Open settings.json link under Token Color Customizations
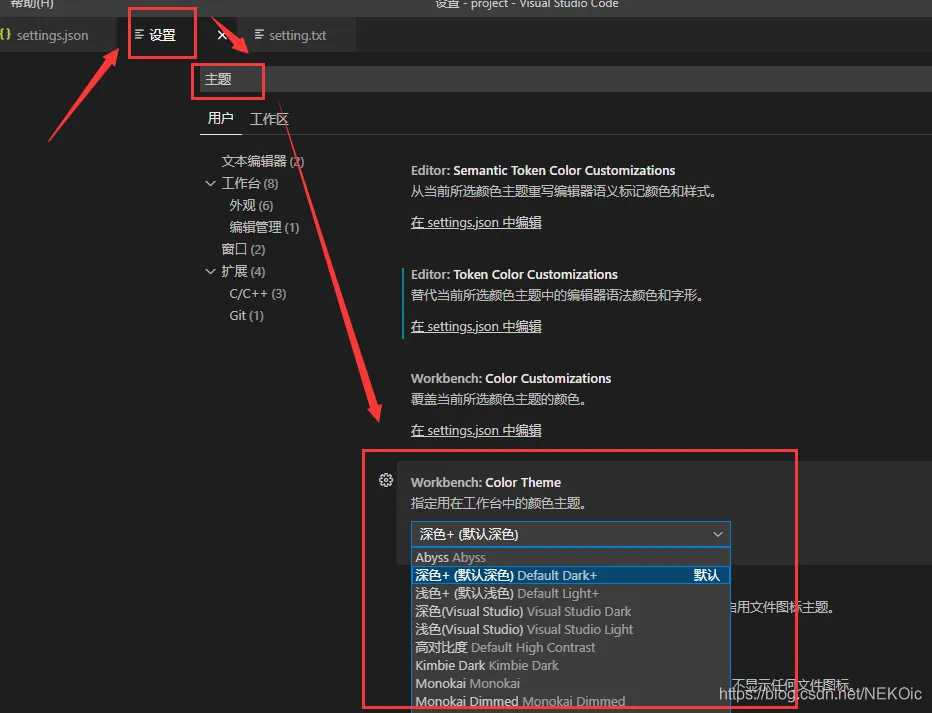The image size is (932, 713). click(476, 326)
